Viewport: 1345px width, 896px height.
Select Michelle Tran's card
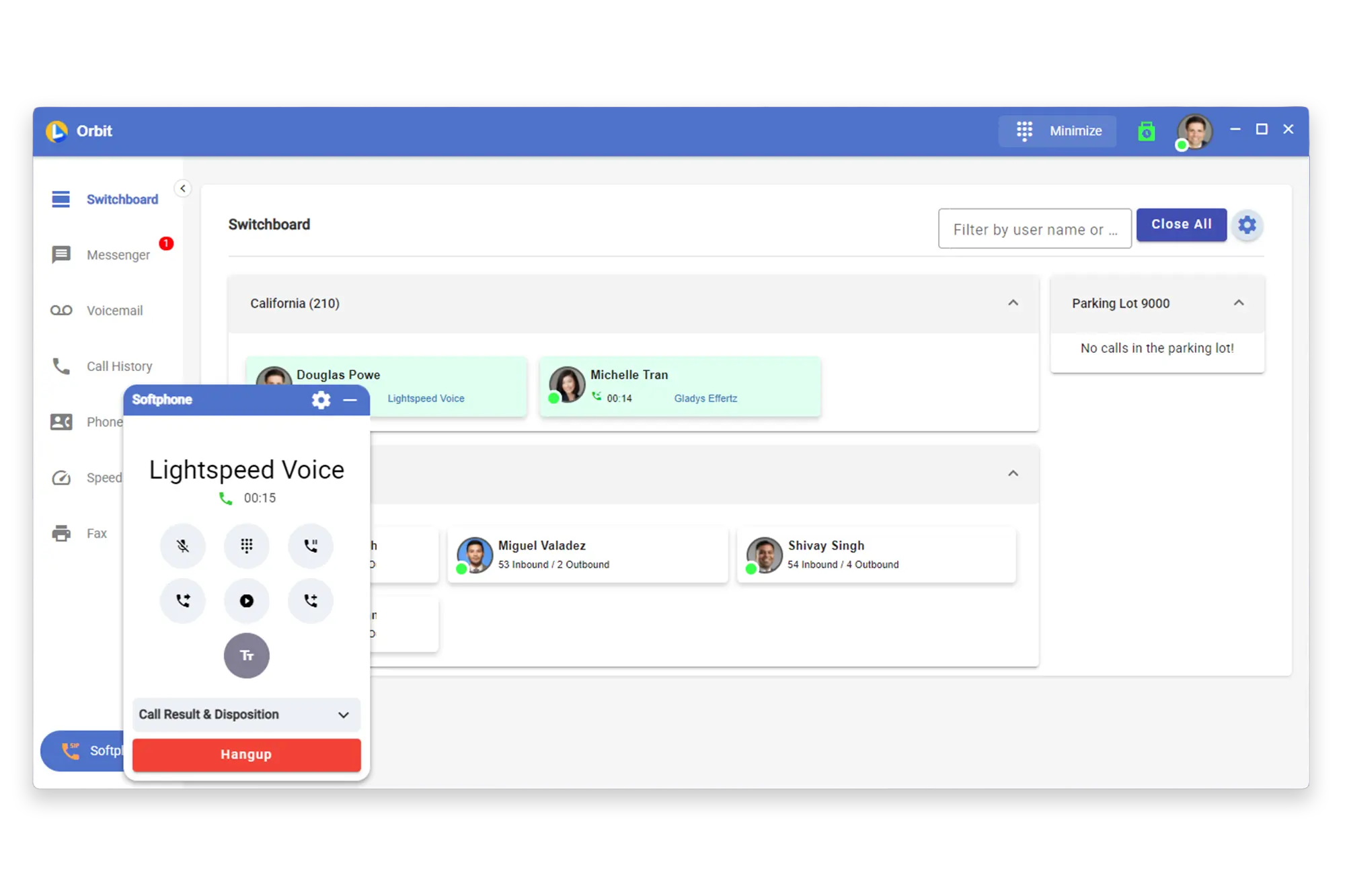680,386
